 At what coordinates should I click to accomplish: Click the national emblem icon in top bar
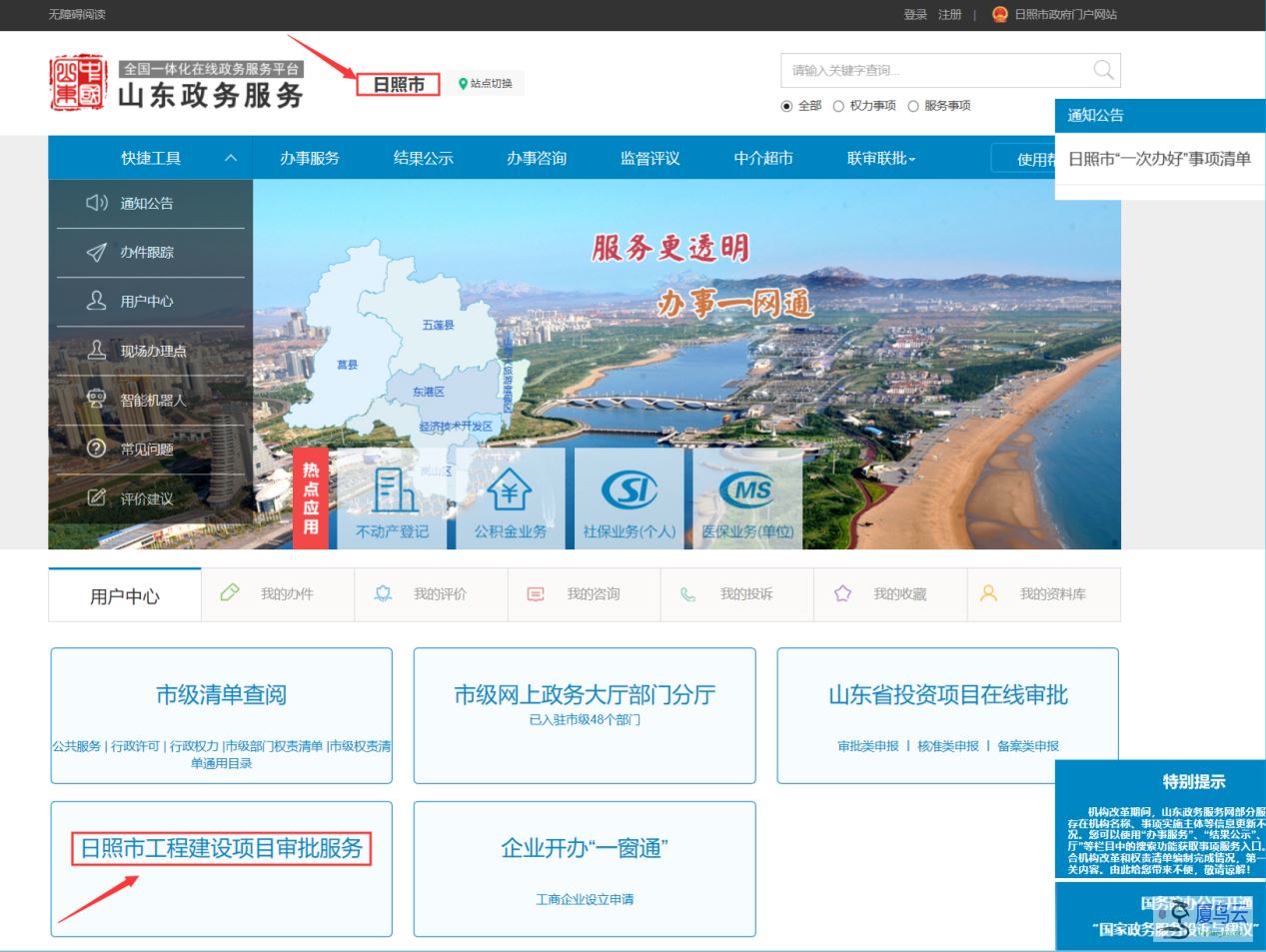(x=999, y=14)
